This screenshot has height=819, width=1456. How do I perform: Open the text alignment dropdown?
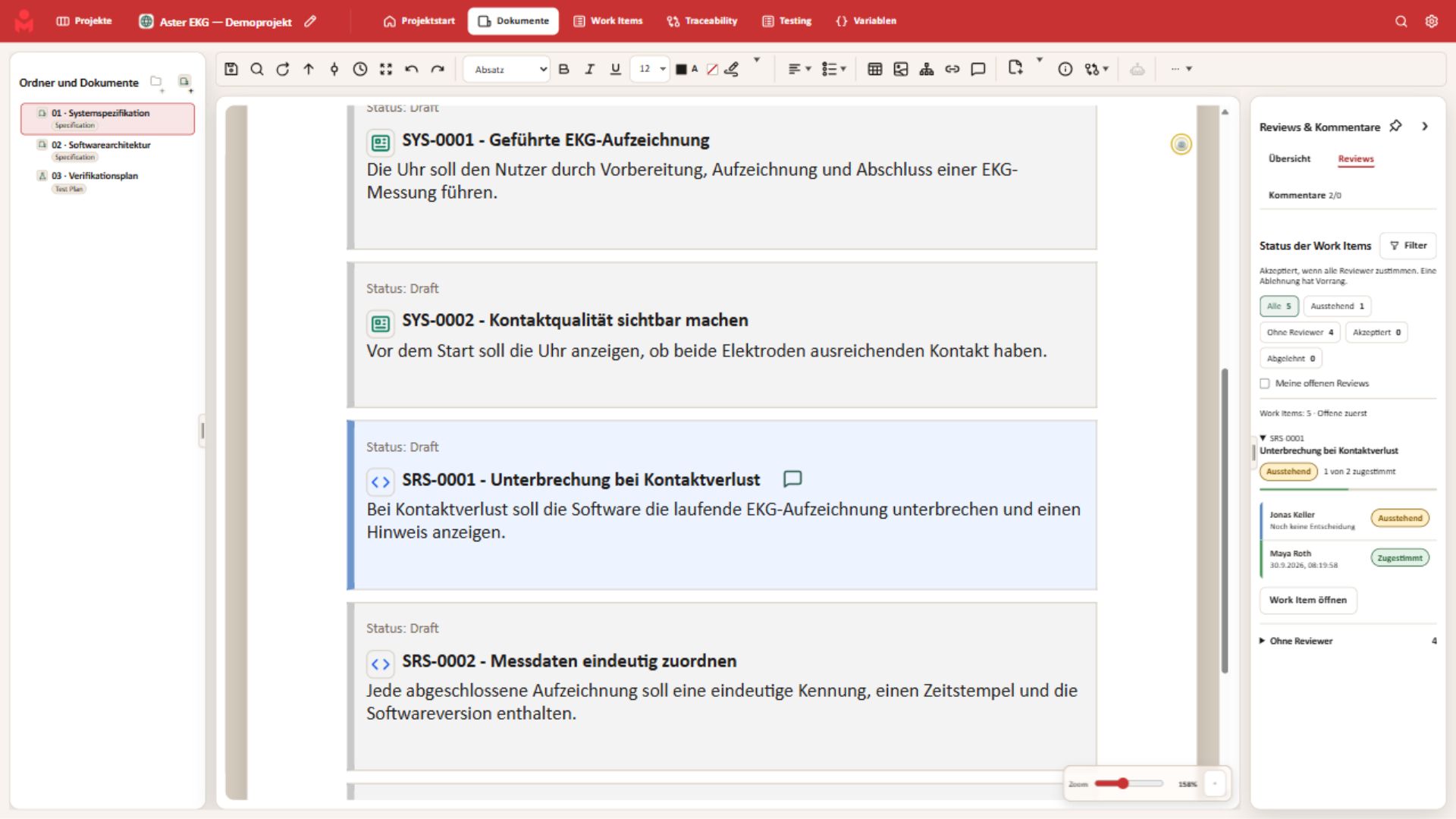(799, 69)
